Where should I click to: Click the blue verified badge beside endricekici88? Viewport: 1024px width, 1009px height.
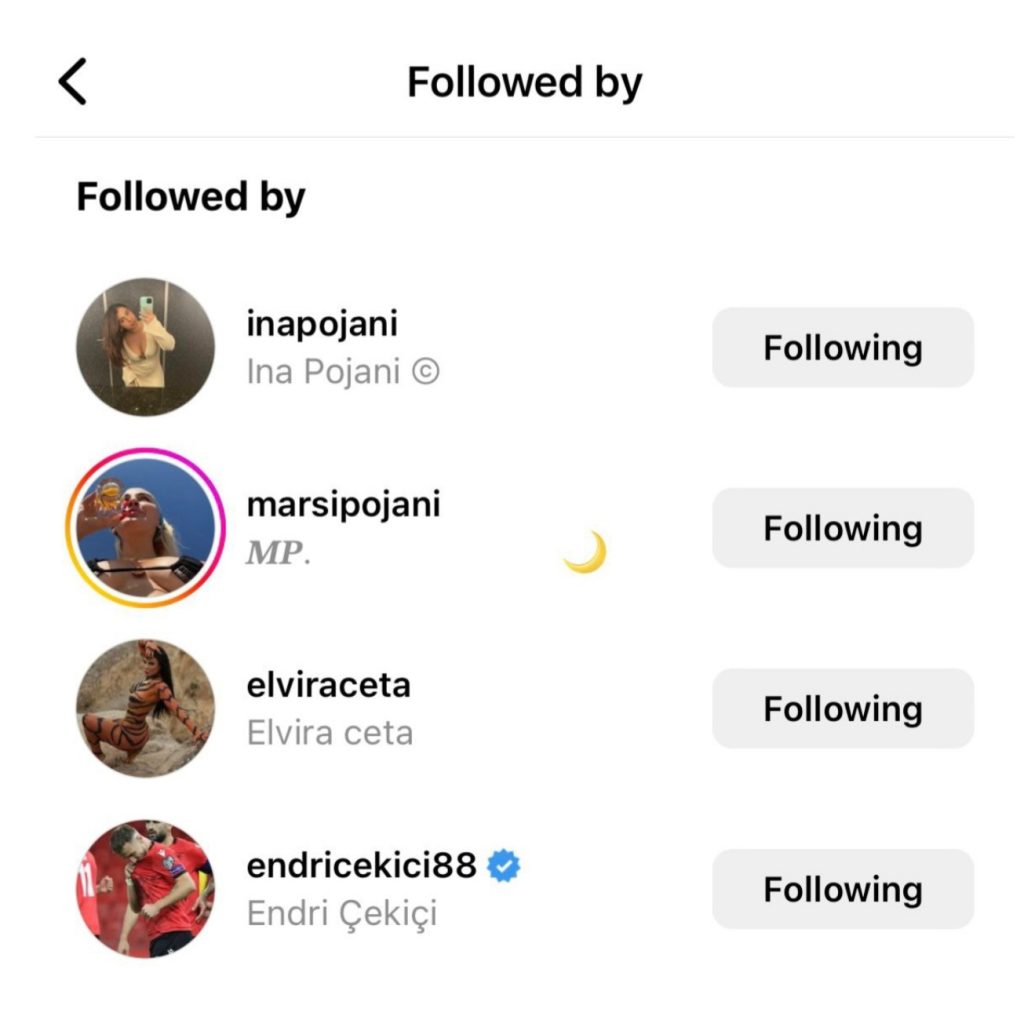[x=504, y=866]
